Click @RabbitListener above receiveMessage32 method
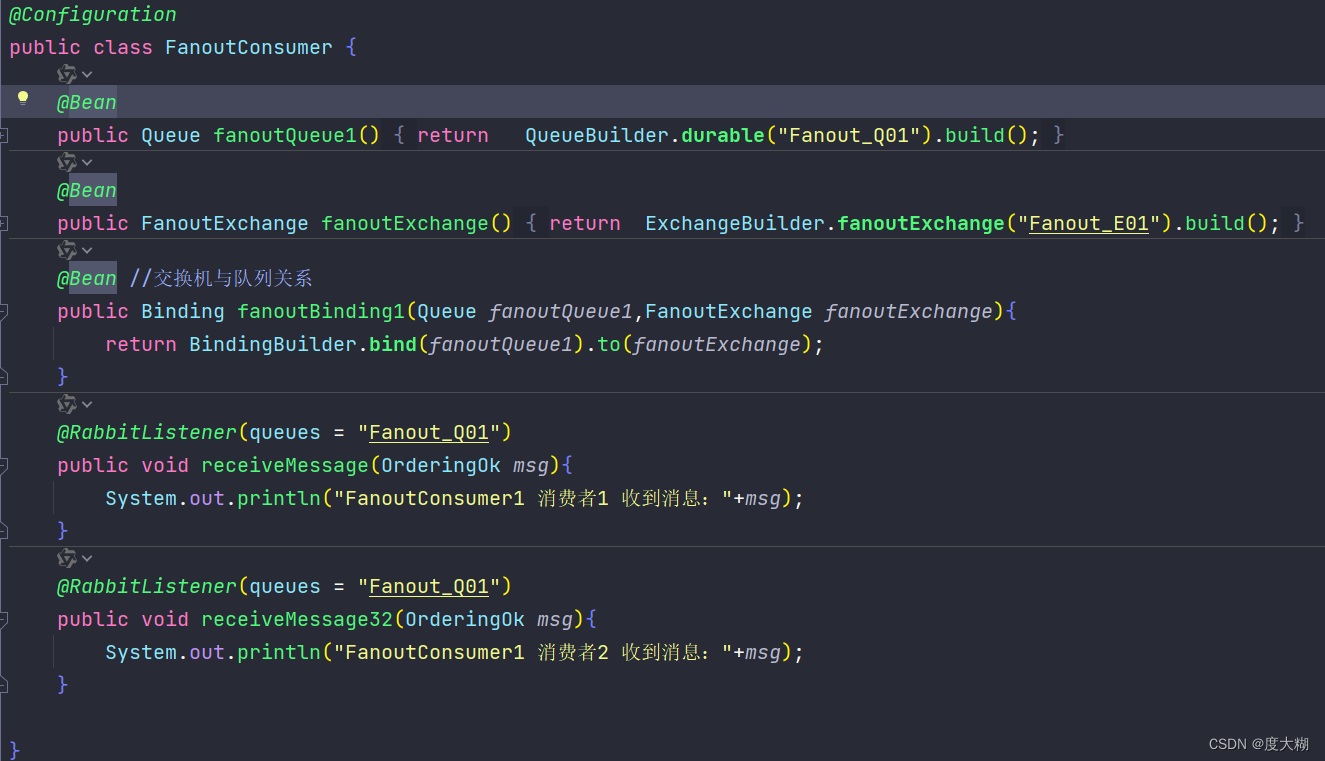 (147, 586)
